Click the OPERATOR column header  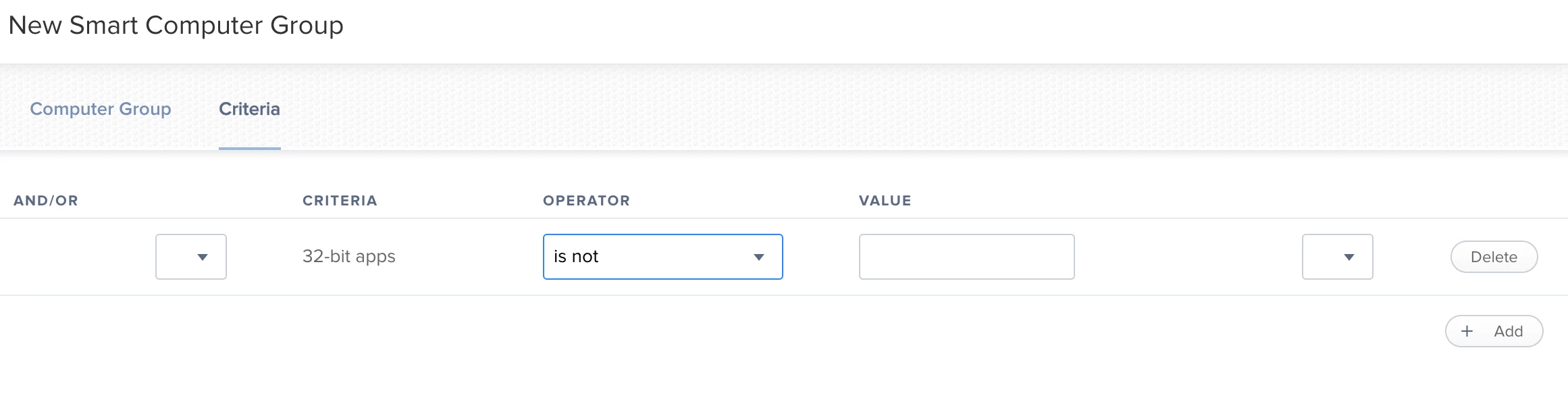coord(587,201)
